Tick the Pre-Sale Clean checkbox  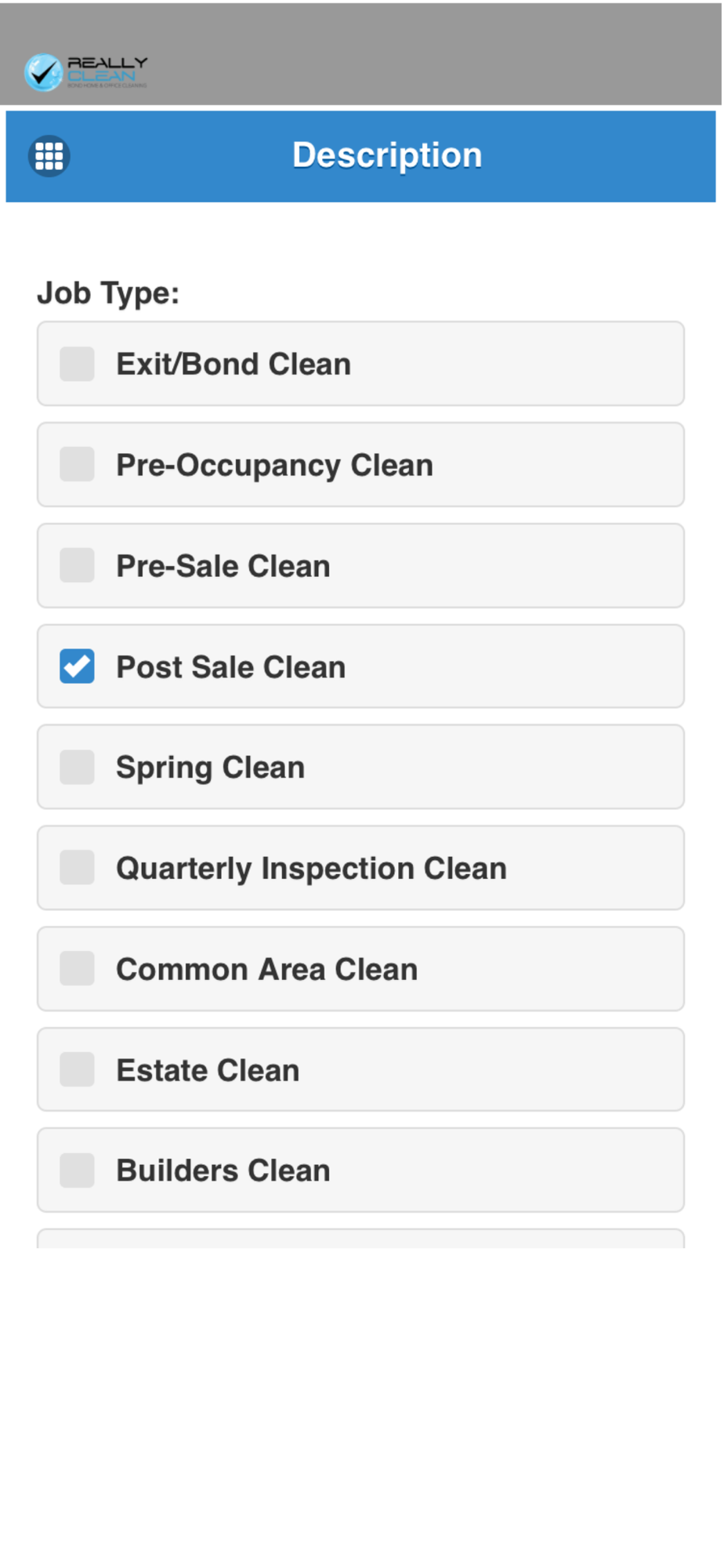point(77,566)
